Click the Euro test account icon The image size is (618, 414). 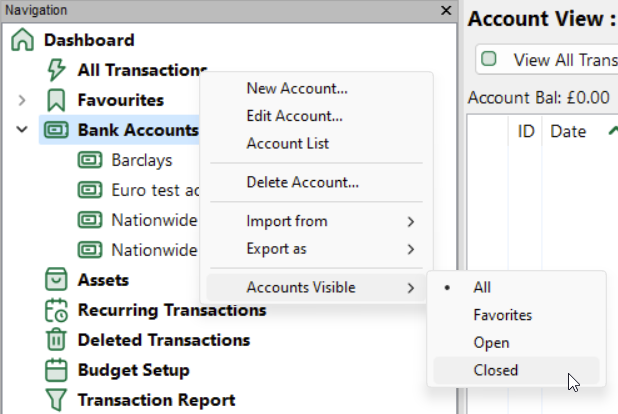90,190
